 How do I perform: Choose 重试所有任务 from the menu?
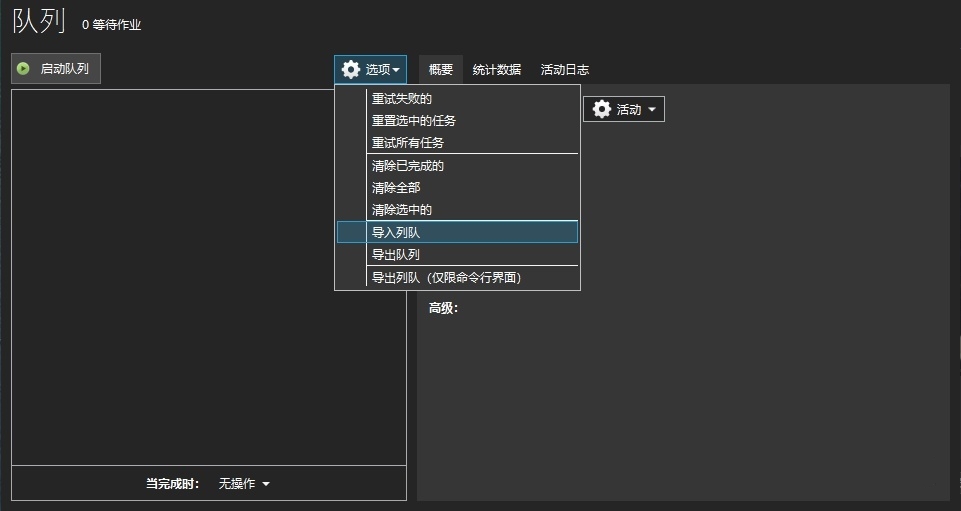[x=457, y=143]
